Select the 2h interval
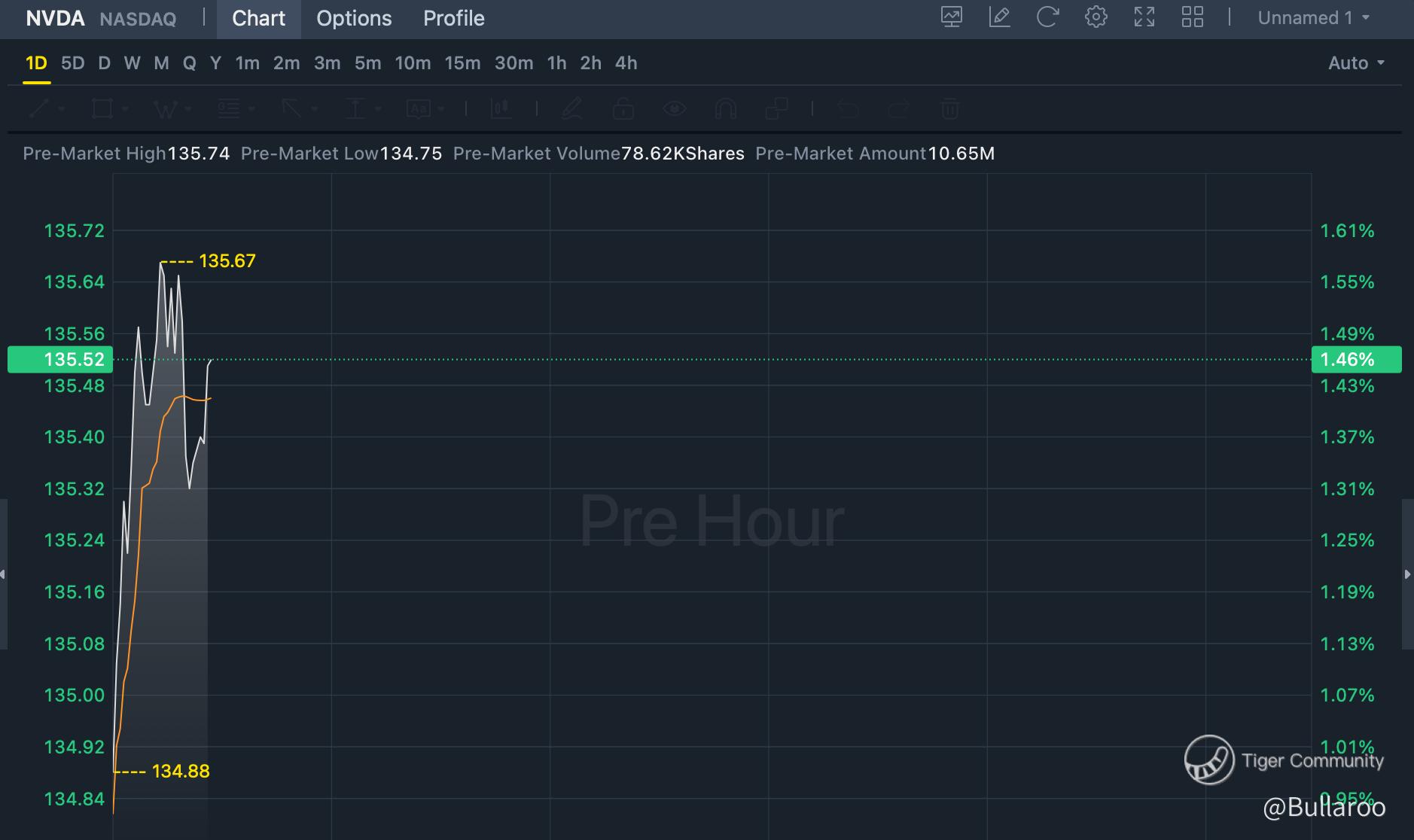 point(590,63)
